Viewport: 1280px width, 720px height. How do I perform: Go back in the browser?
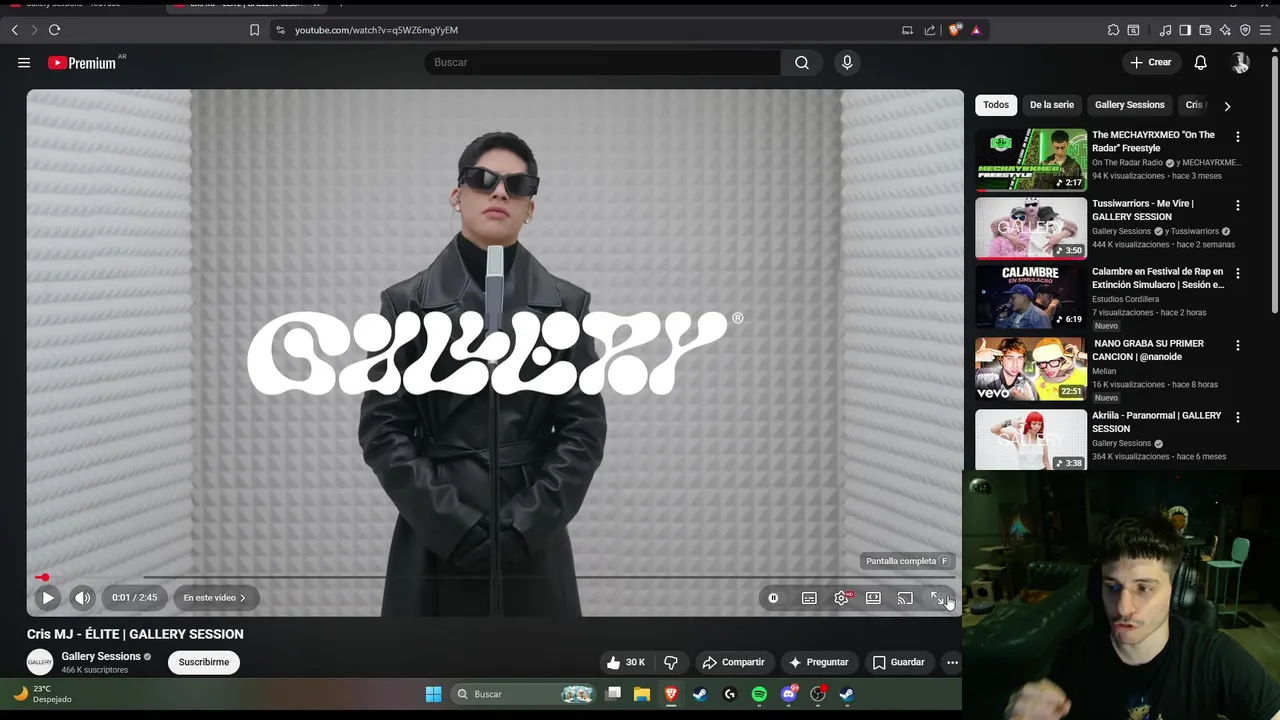click(15, 30)
